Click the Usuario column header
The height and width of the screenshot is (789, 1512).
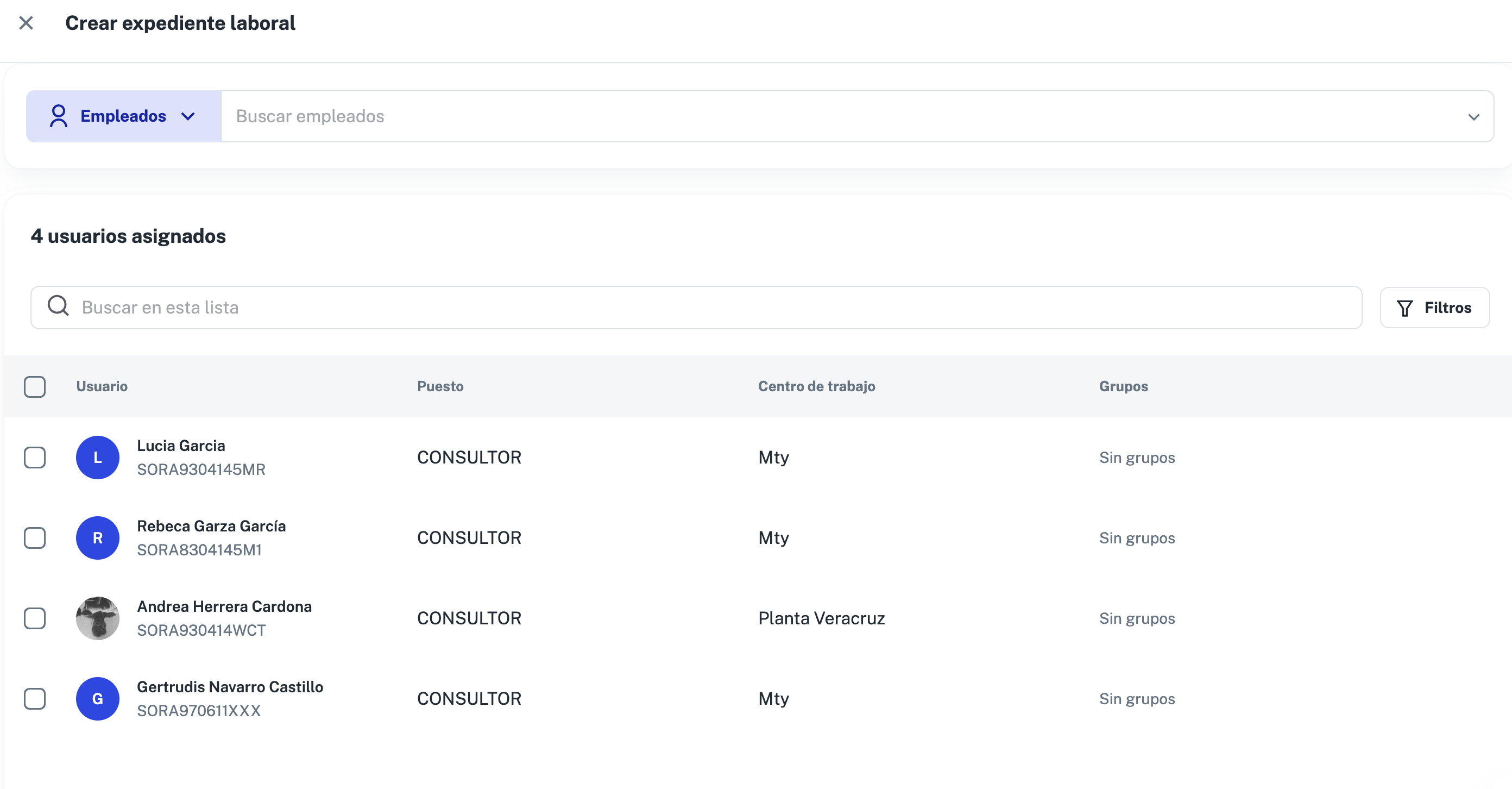tap(102, 387)
